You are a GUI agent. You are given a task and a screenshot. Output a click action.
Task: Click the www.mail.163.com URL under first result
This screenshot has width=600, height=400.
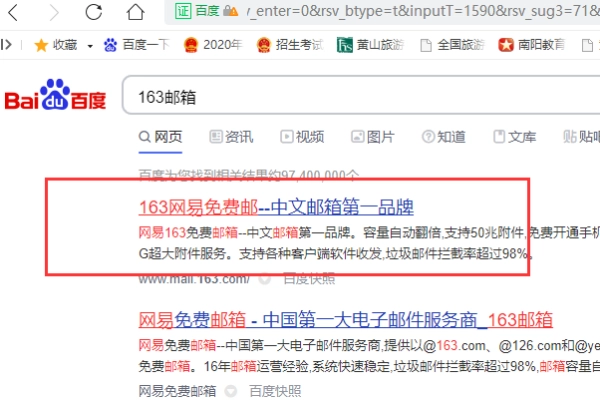tap(194, 279)
